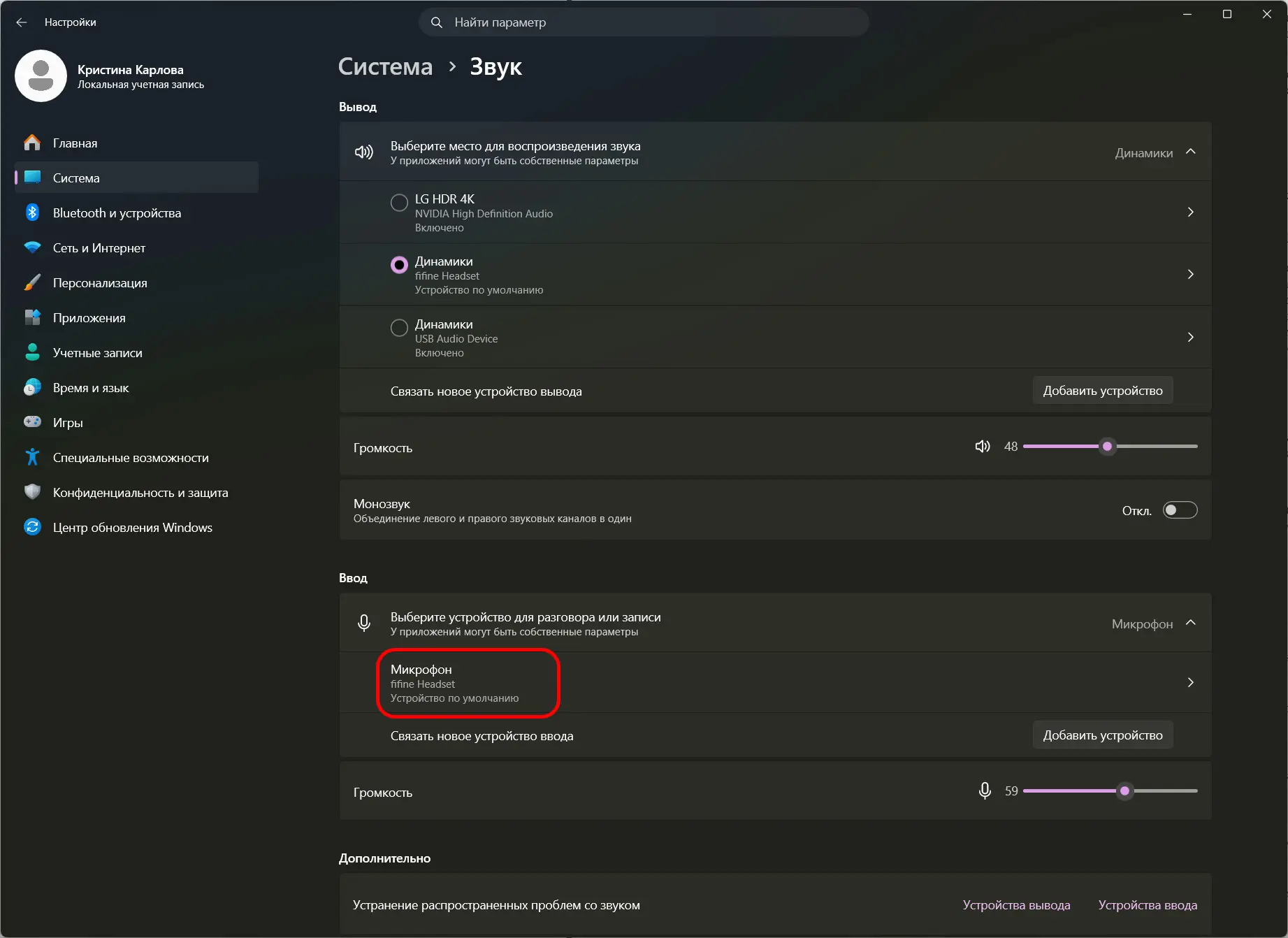Click the output Громкость slider track
The width and height of the screenshot is (1288, 938).
1110,446
